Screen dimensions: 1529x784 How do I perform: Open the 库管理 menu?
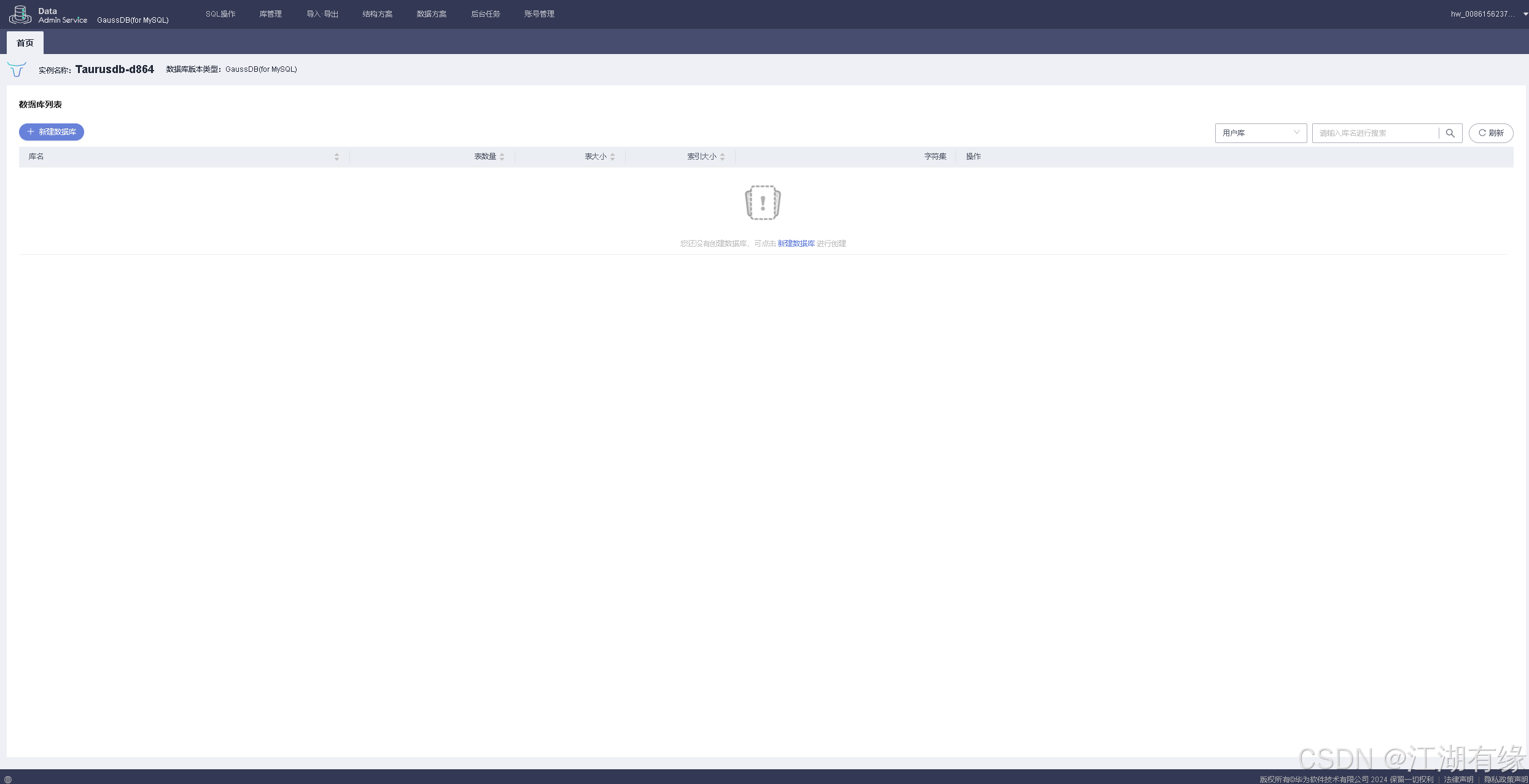pos(270,14)
